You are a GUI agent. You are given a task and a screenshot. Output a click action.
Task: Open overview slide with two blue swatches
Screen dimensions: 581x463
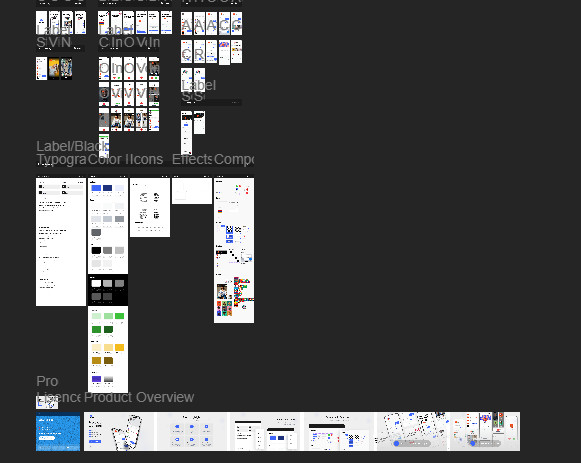click(265, 432)
